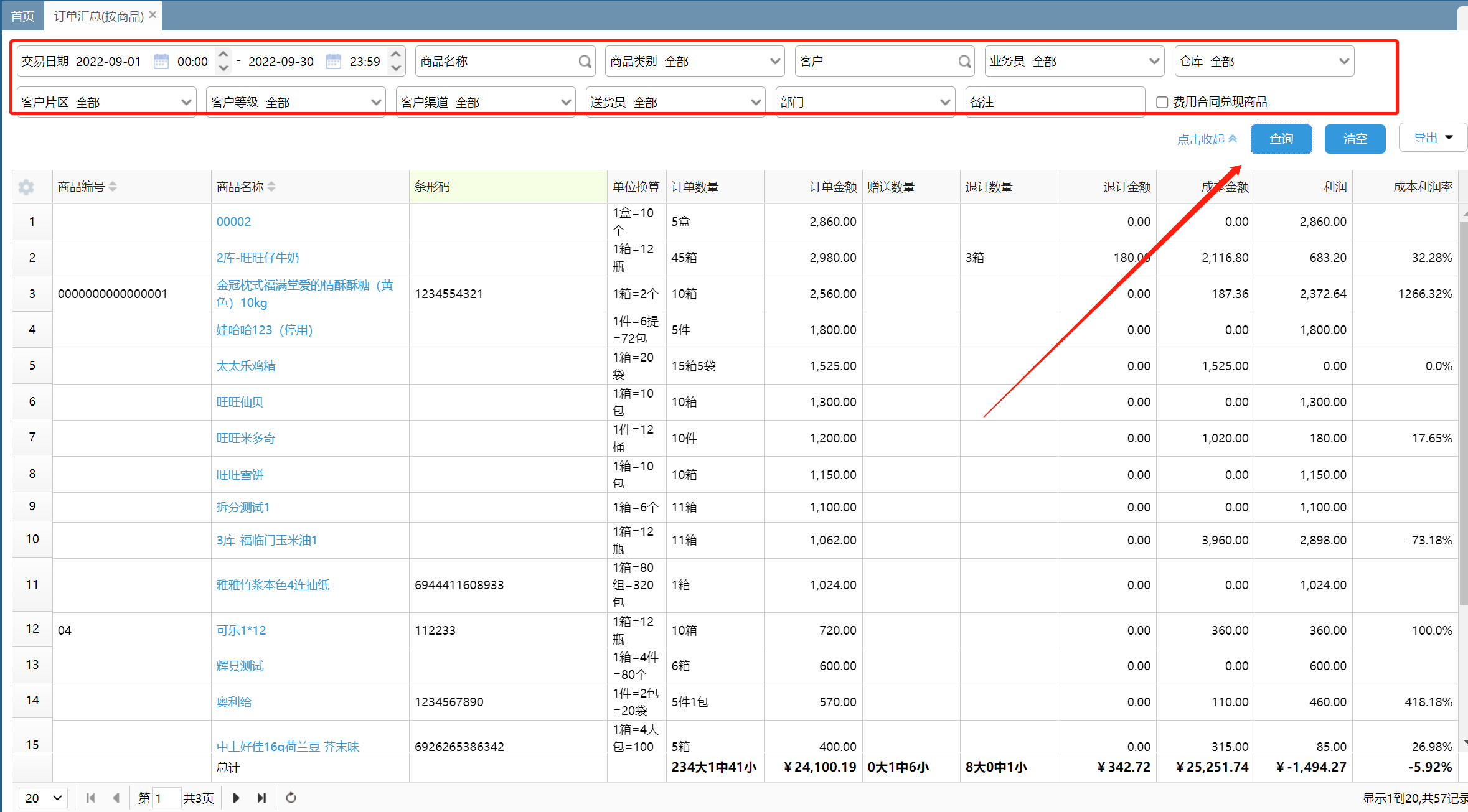Decrease the start time with down arrow
1468x812 pixels.
coord(223,68)
